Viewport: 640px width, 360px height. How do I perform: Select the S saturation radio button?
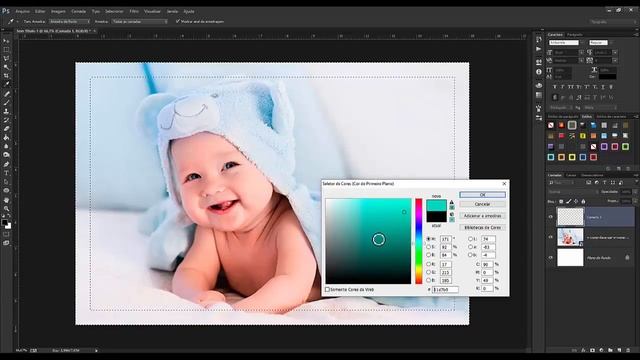coord(428,247)
